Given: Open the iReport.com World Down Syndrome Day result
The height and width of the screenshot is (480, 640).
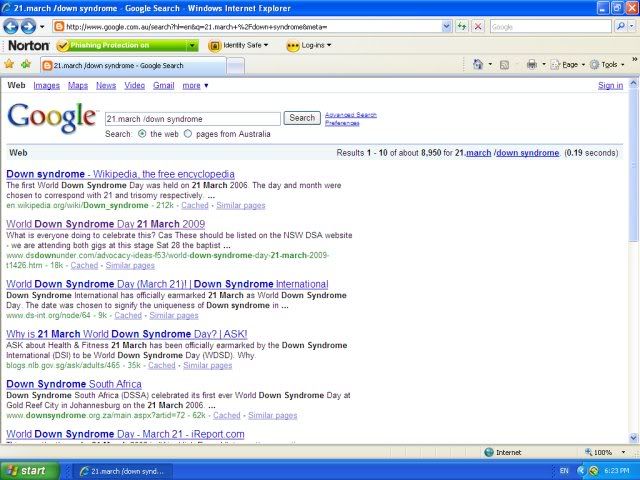Looking at the screenshot, I should pos(125,434).
